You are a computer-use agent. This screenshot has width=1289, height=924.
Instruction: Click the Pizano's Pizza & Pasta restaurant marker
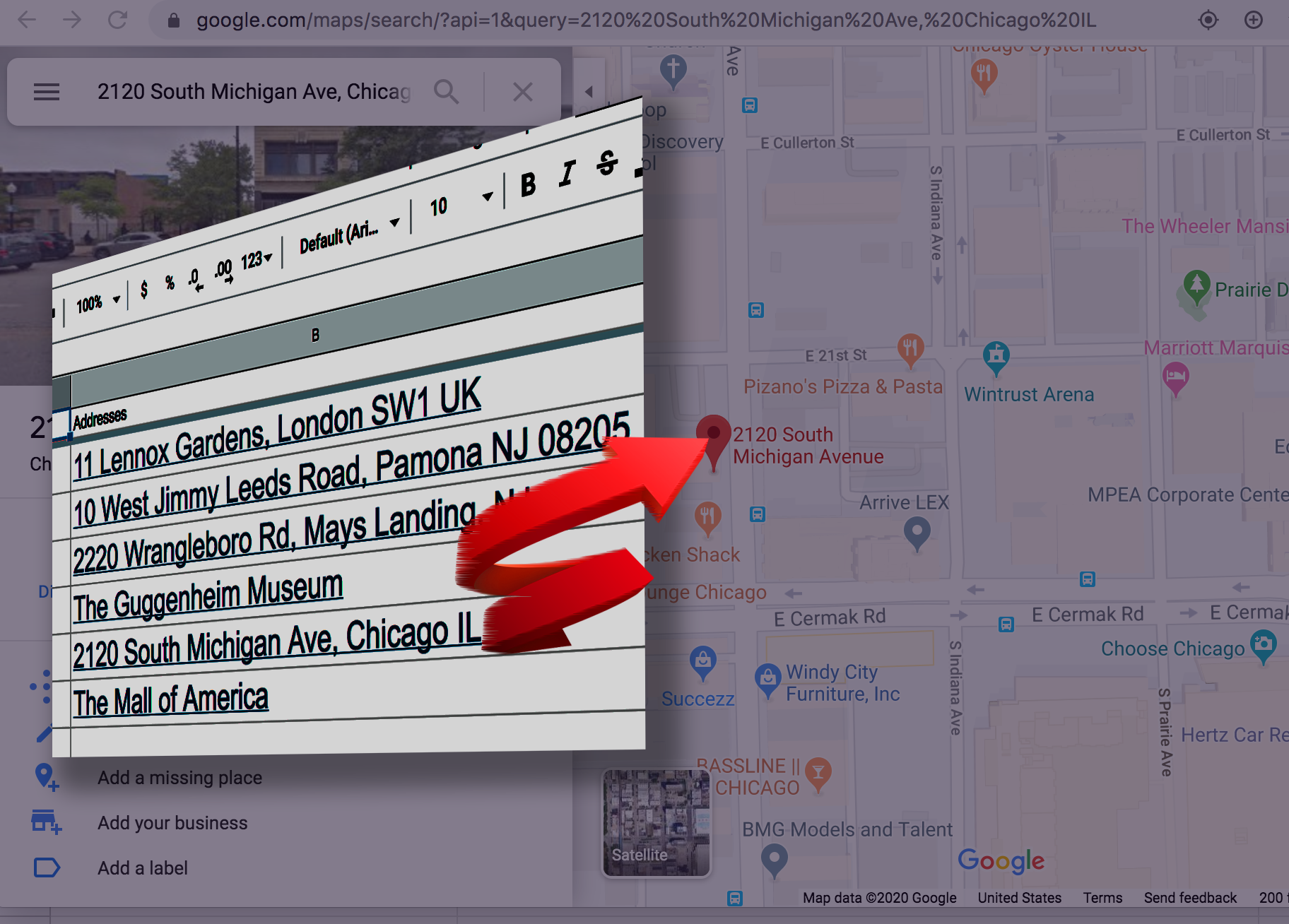pyautogui.click(x=910, y=349)
